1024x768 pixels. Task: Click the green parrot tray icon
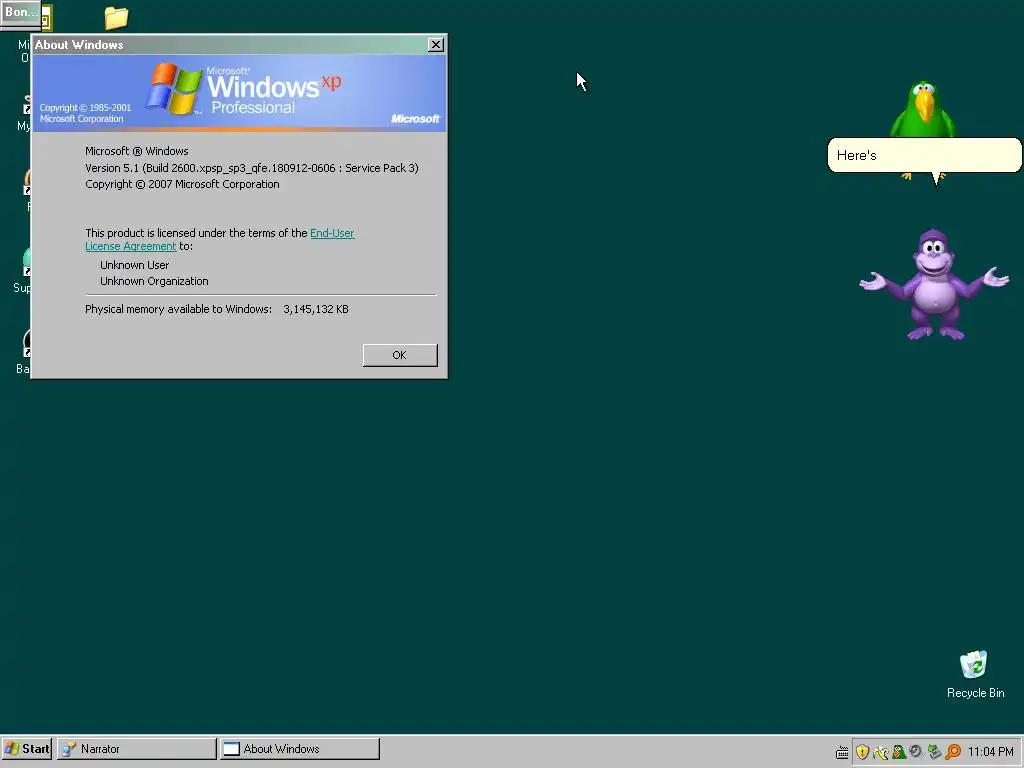coord(899,752)
